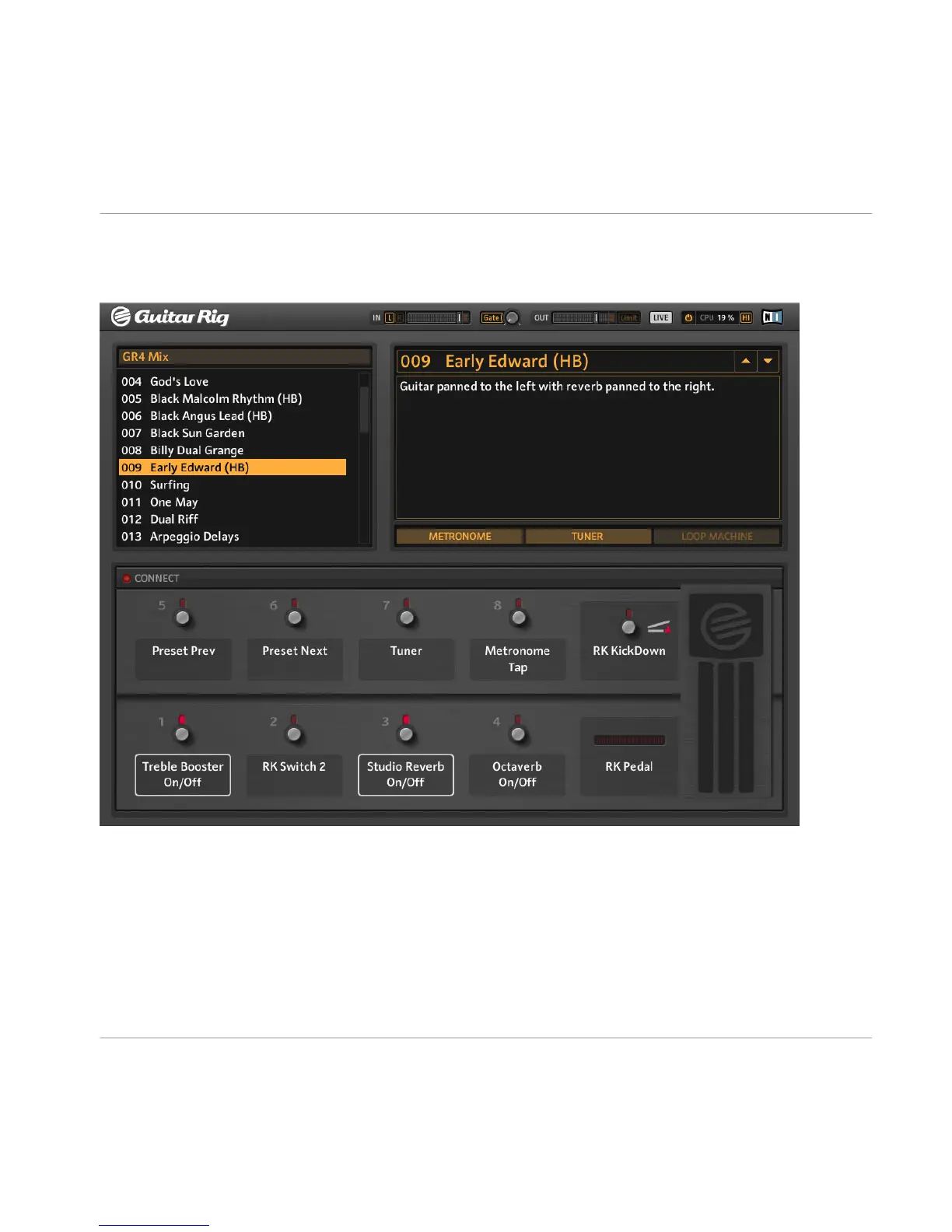
Task: Click footswitch 1 above Treble Booster
Action: 182,733
